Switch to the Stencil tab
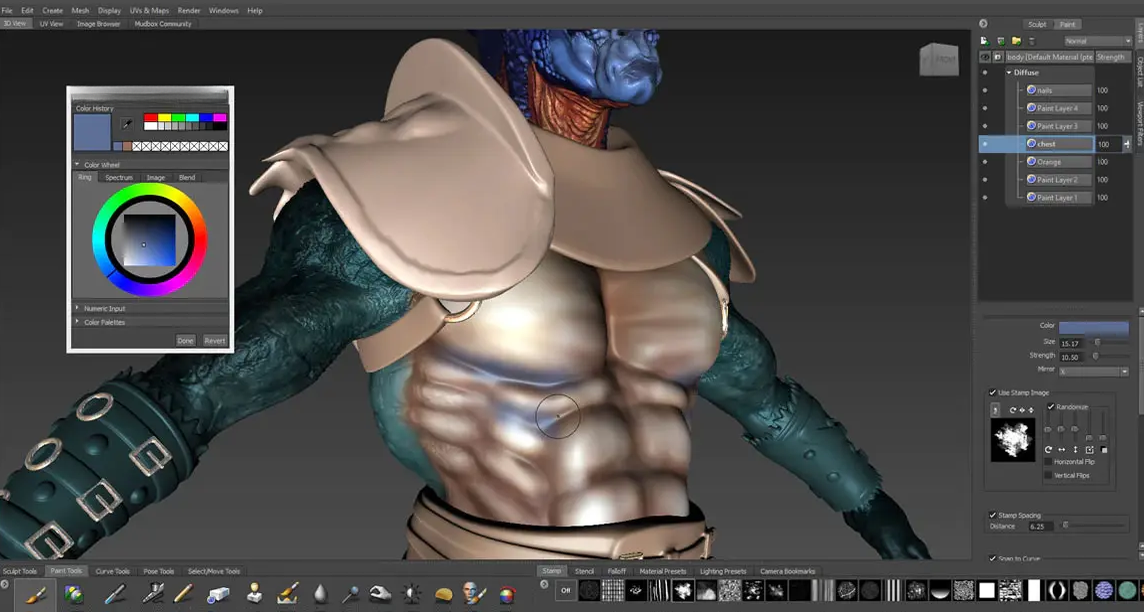1144x612 pixels. click(x=584, y=571)
